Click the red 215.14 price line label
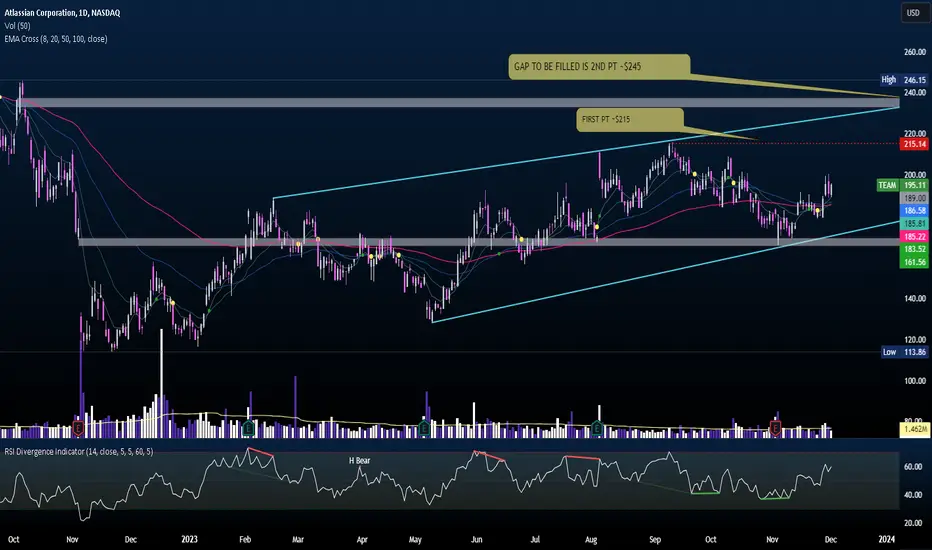 (x=915, y=144)
